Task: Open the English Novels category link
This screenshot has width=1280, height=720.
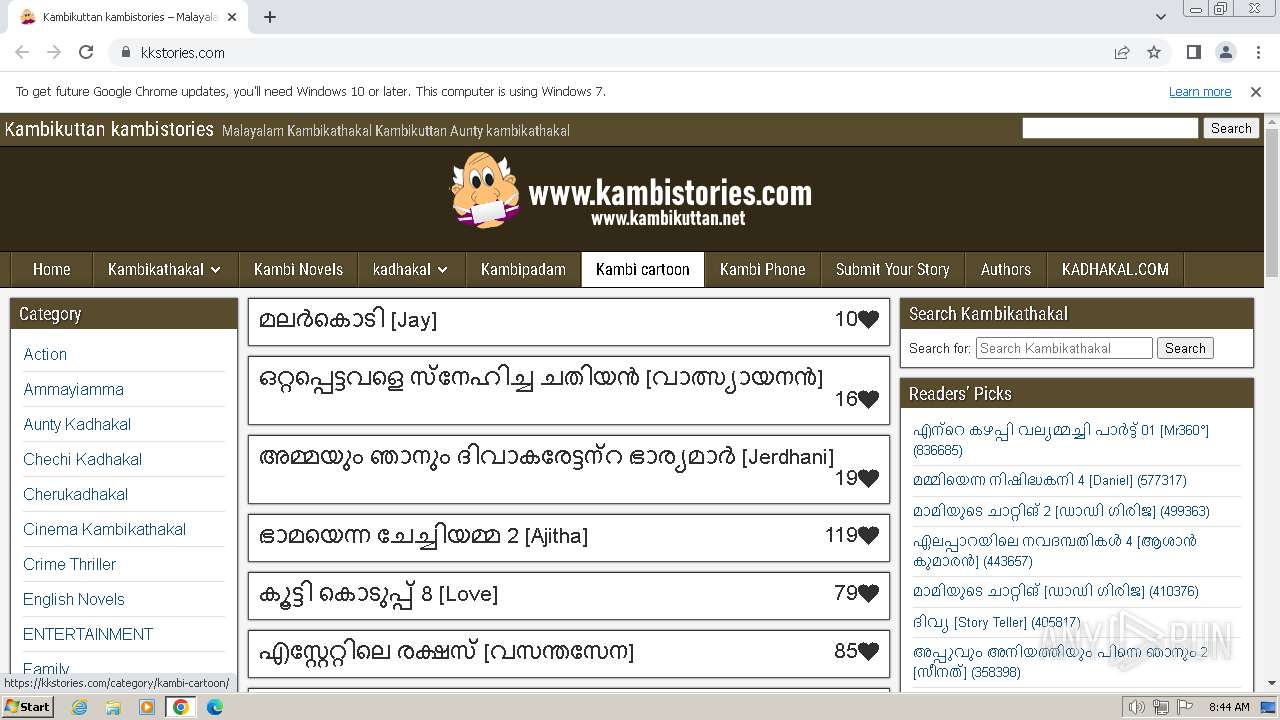Action: point(74,599)
